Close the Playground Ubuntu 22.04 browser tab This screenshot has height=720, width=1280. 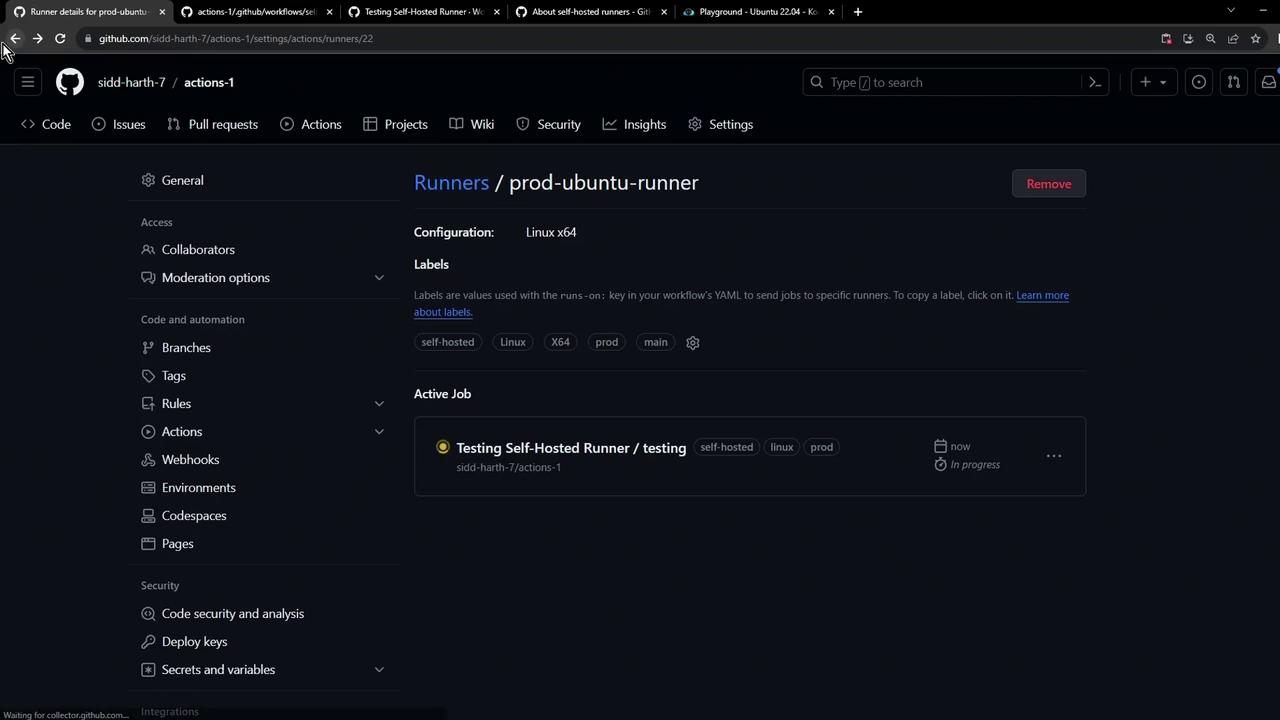[x=831, y=12]
